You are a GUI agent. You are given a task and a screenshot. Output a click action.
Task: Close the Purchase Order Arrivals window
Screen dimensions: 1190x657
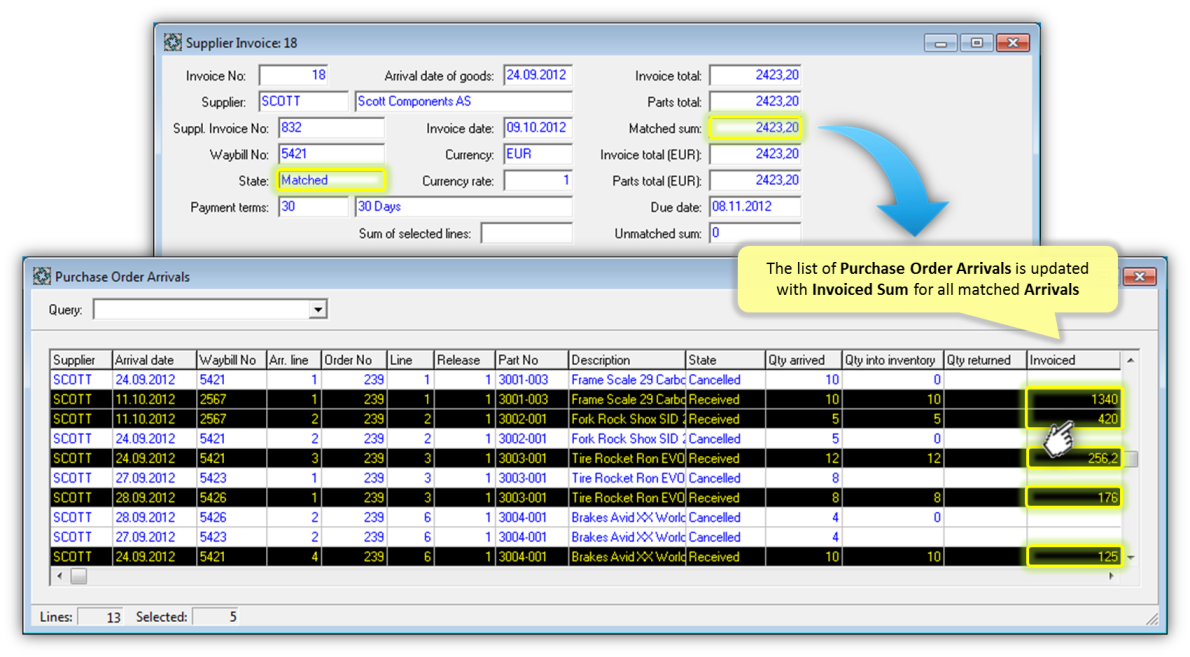tap(1139, 277)
